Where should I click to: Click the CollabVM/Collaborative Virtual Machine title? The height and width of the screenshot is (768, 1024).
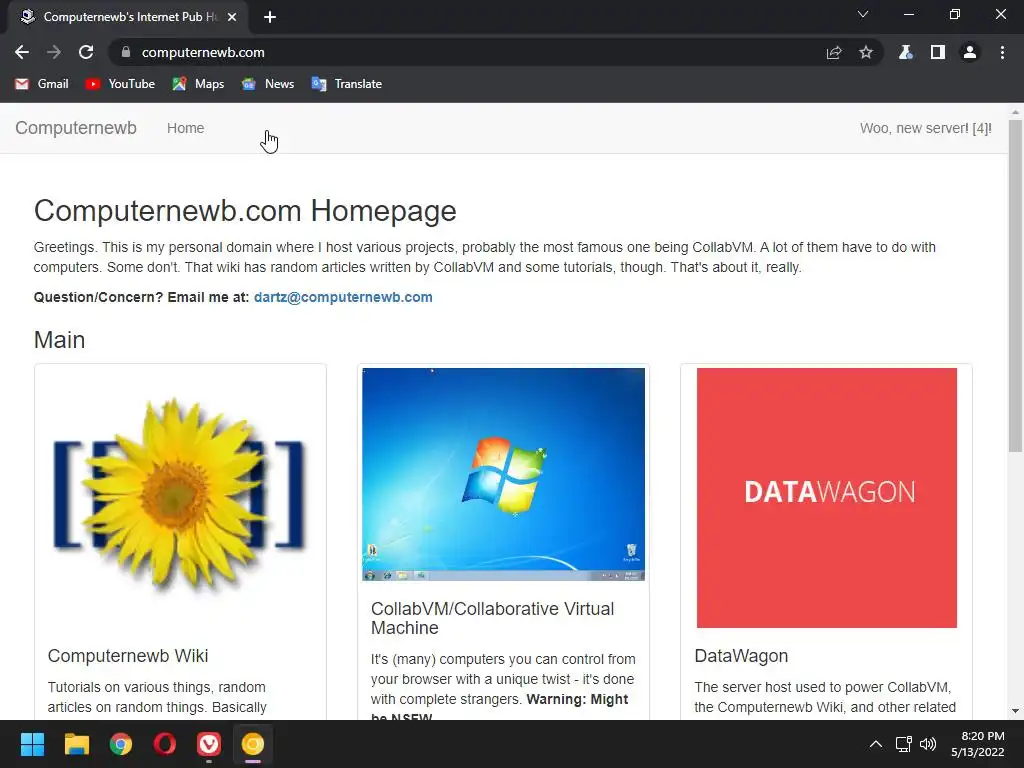492,618
